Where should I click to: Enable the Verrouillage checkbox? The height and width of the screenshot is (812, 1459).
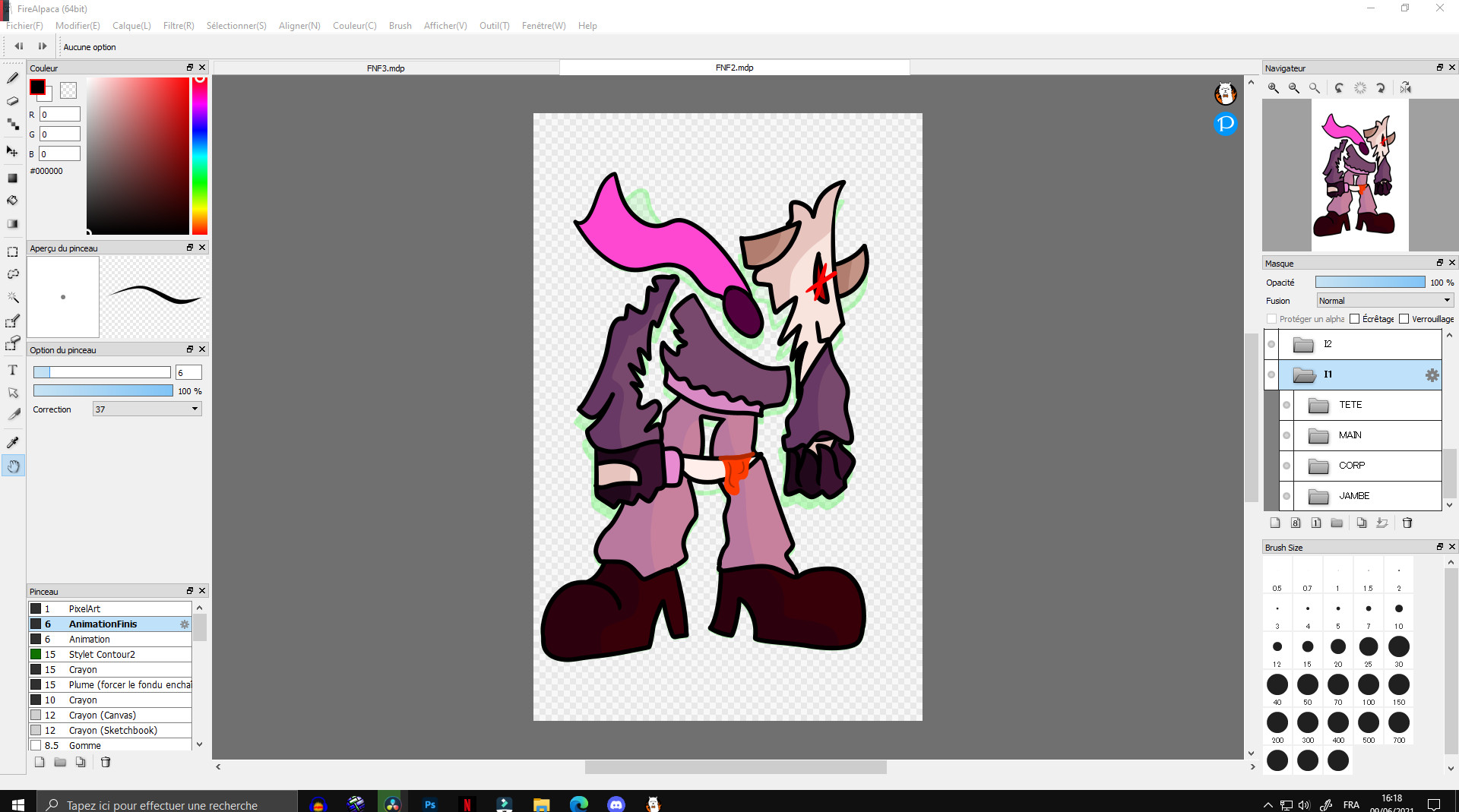(x=1404, y=319)
